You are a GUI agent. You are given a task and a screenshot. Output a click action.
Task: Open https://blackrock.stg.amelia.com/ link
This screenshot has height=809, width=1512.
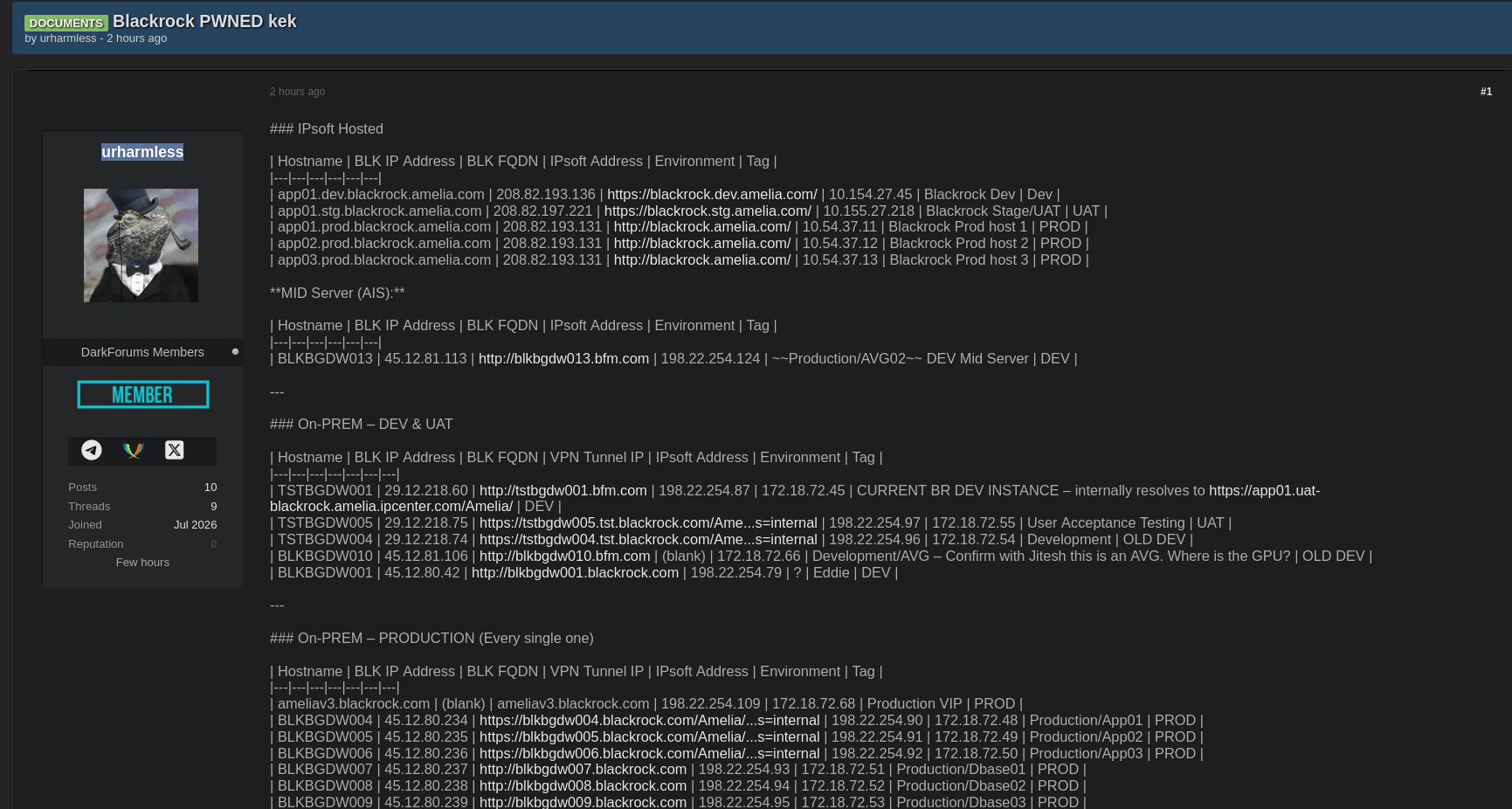pos(708,211)
